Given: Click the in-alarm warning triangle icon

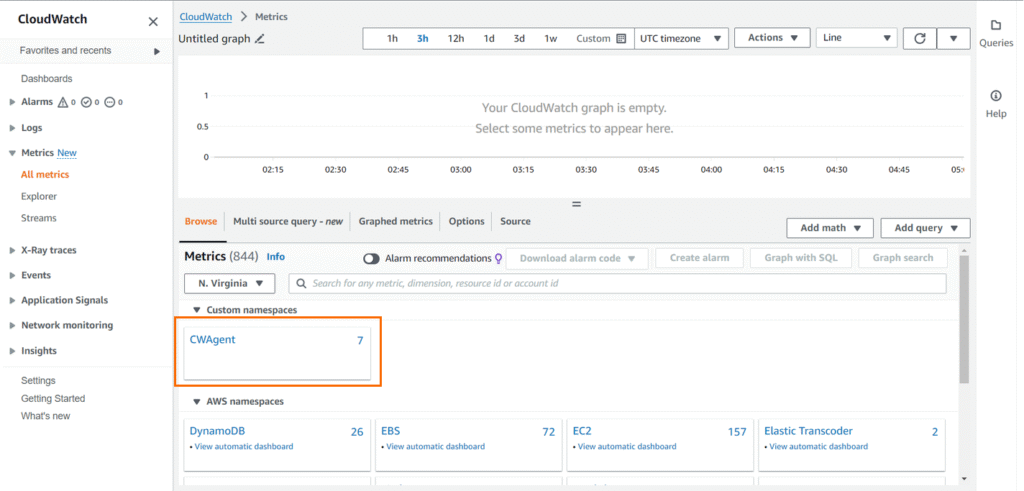Looking at the screenshot, I should click(x=63, y=102).
